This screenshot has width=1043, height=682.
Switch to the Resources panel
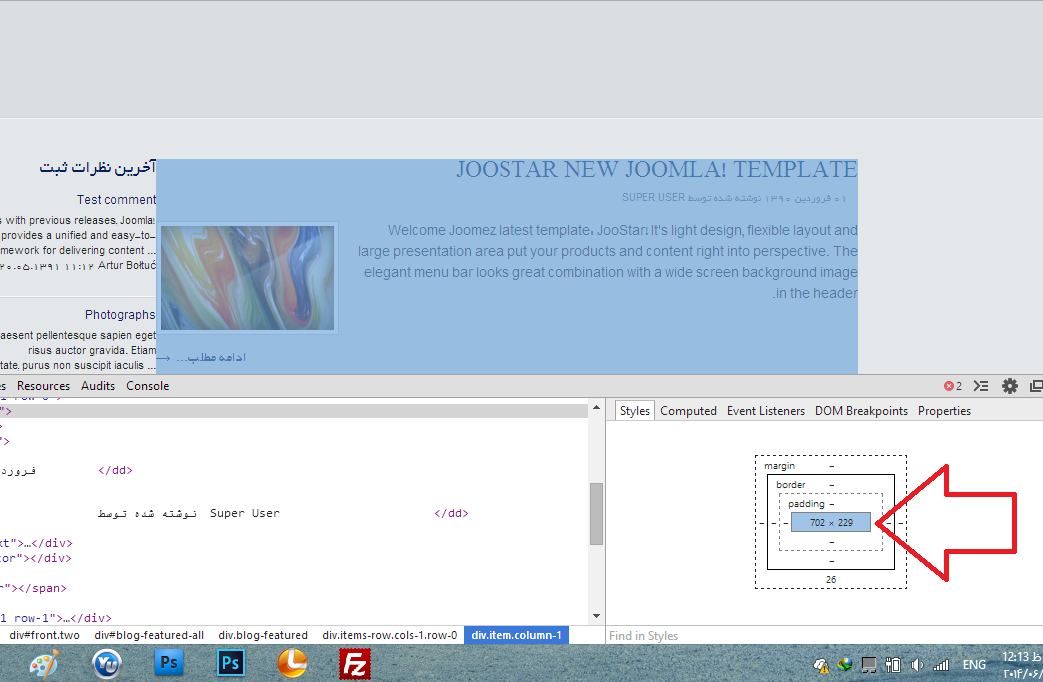pyautogui.click(x=43, y=386)
